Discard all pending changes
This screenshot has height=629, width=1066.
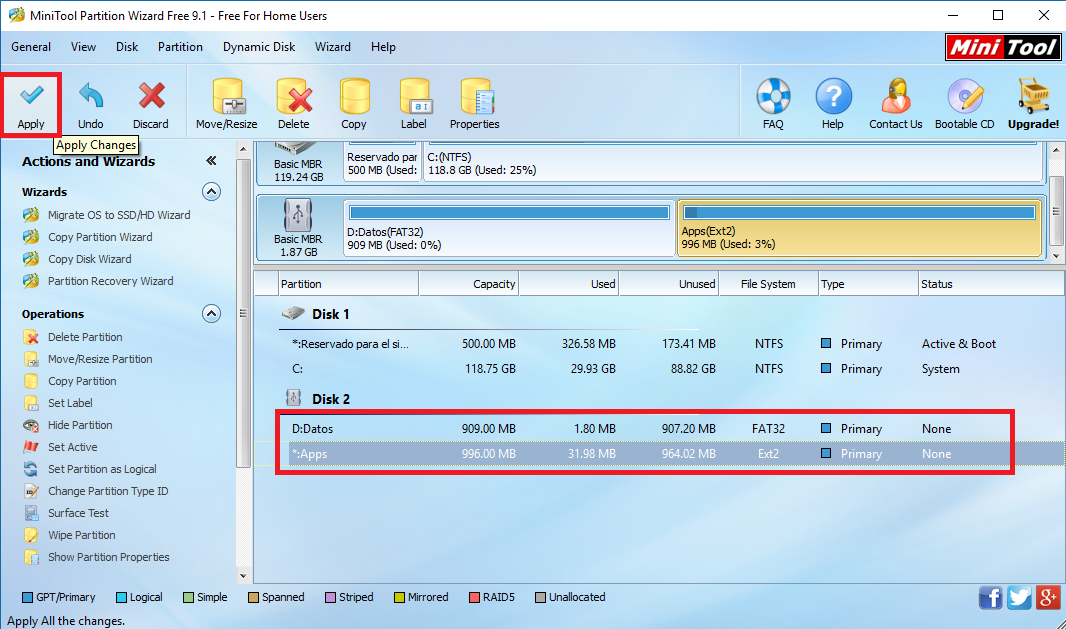[150, 105]
